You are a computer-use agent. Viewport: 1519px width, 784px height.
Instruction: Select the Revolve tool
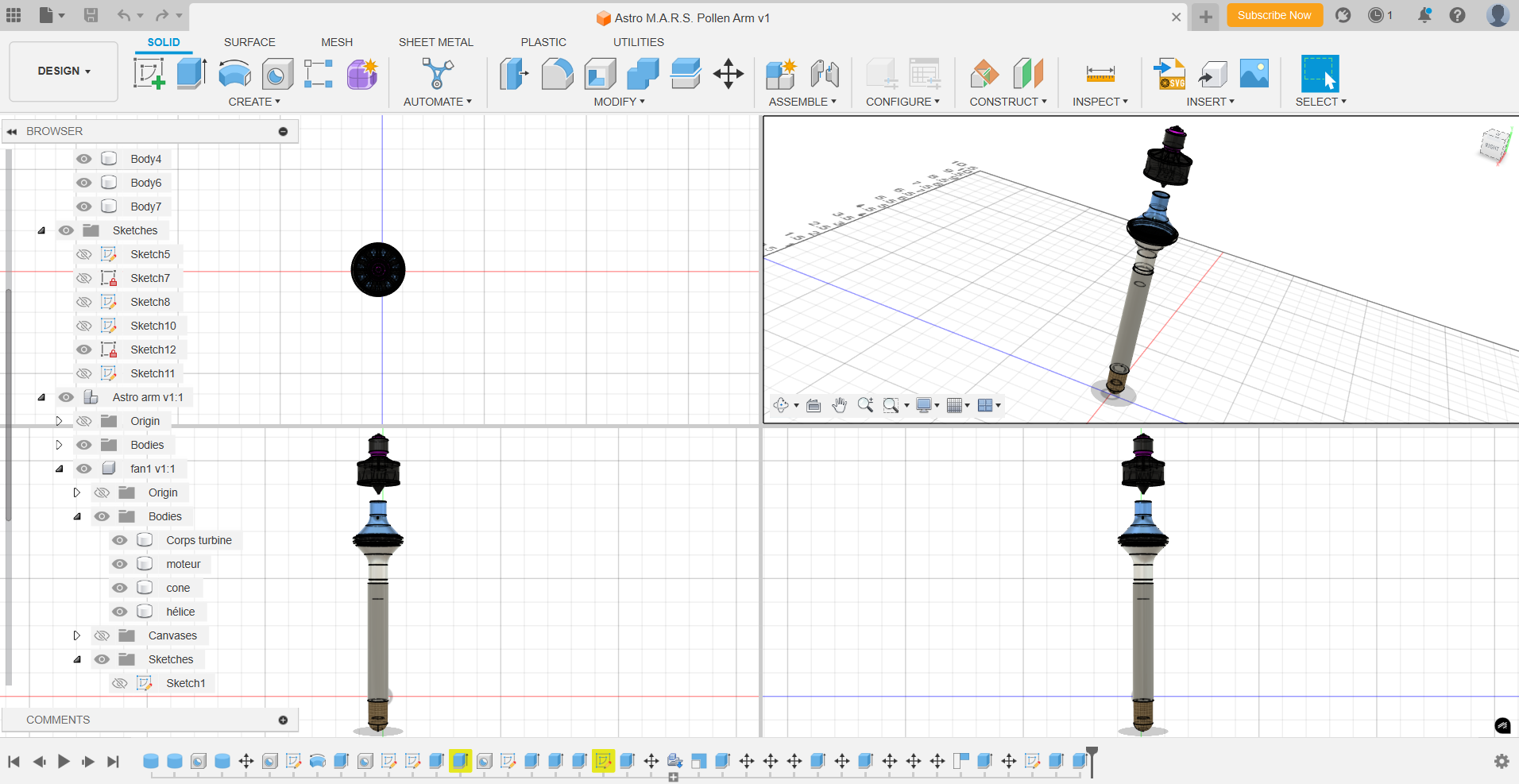[234, 74]
